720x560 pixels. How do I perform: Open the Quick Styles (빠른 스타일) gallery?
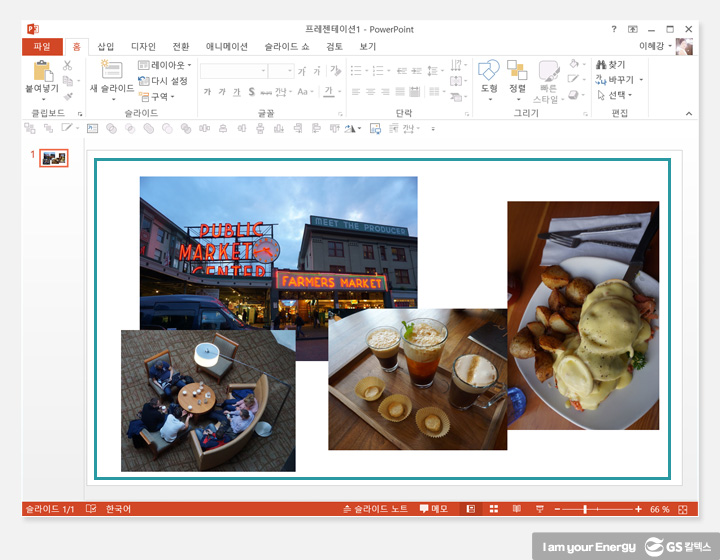pos(547,80)
